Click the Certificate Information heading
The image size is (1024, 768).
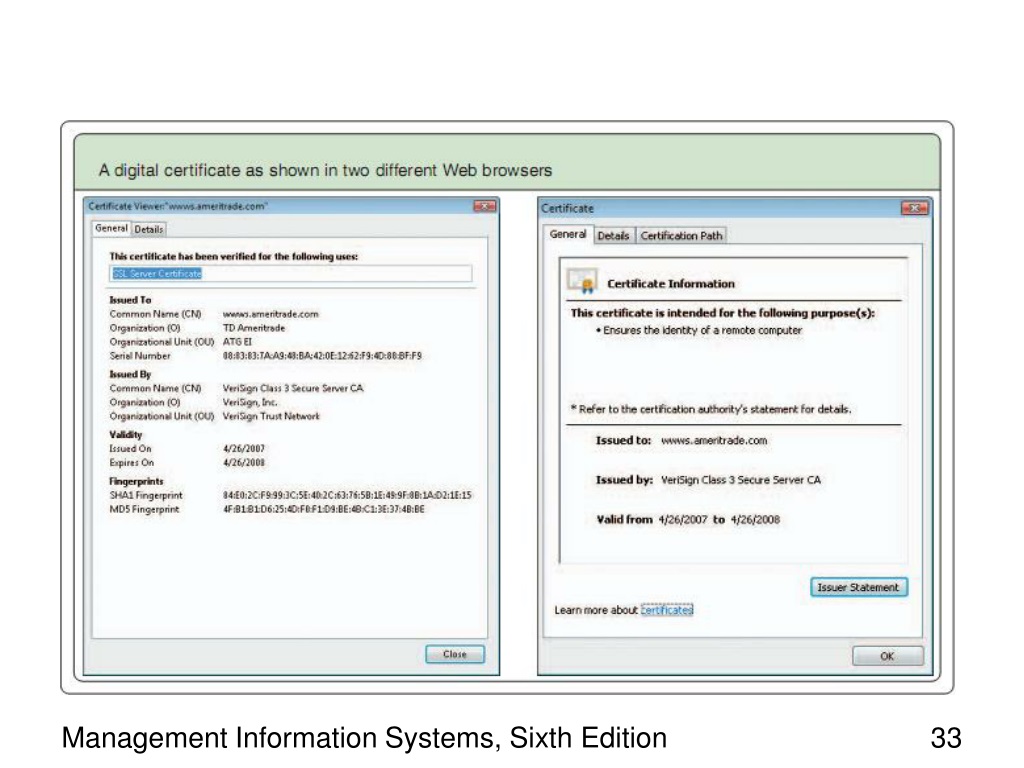click(x=671, y=284)
